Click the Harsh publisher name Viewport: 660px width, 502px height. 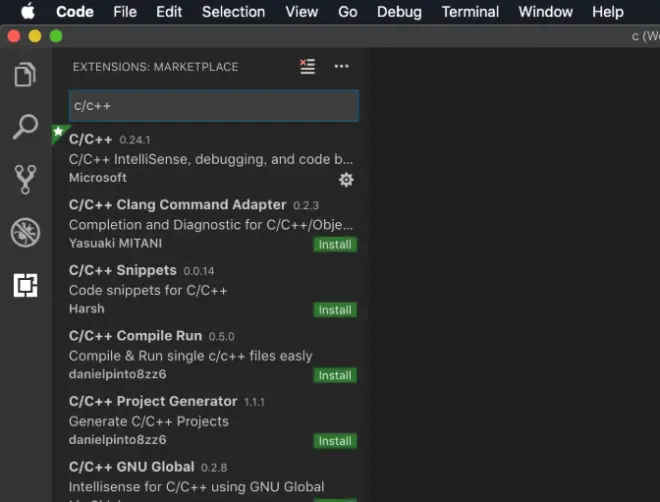(x=87, y=309)
